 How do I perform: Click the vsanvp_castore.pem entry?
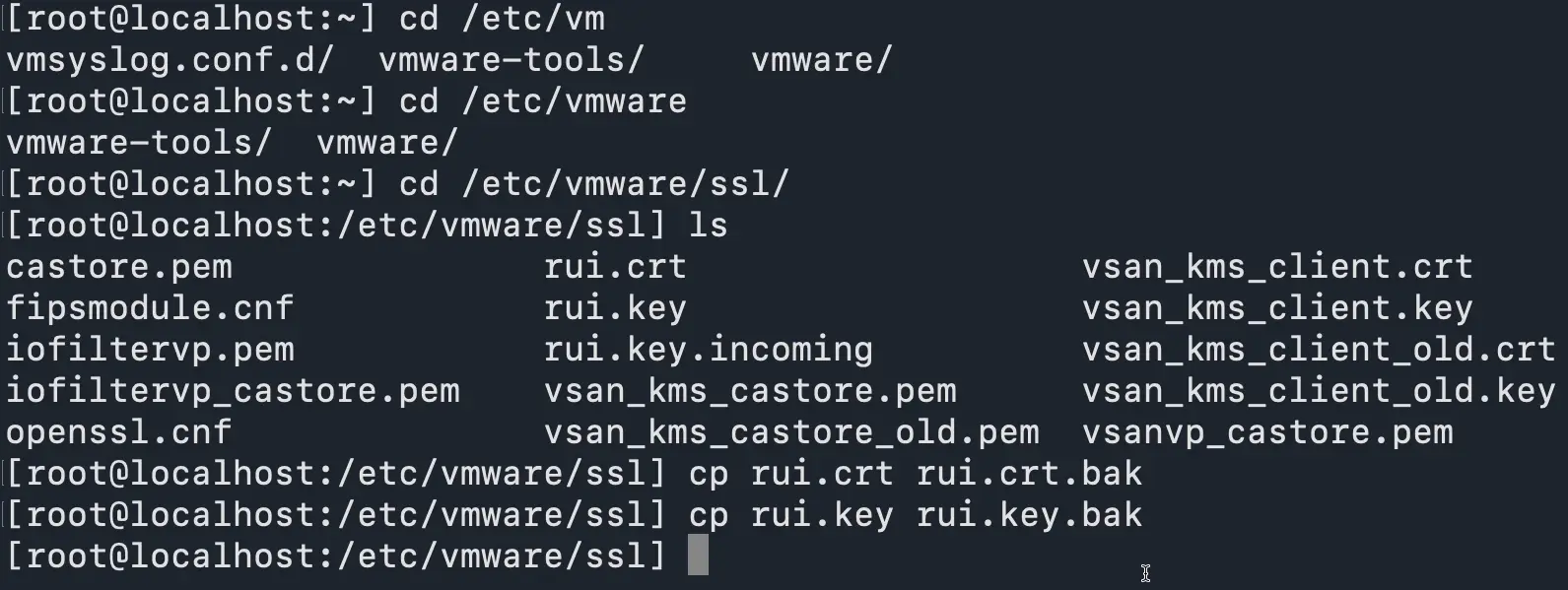(x=1267, y=432)
